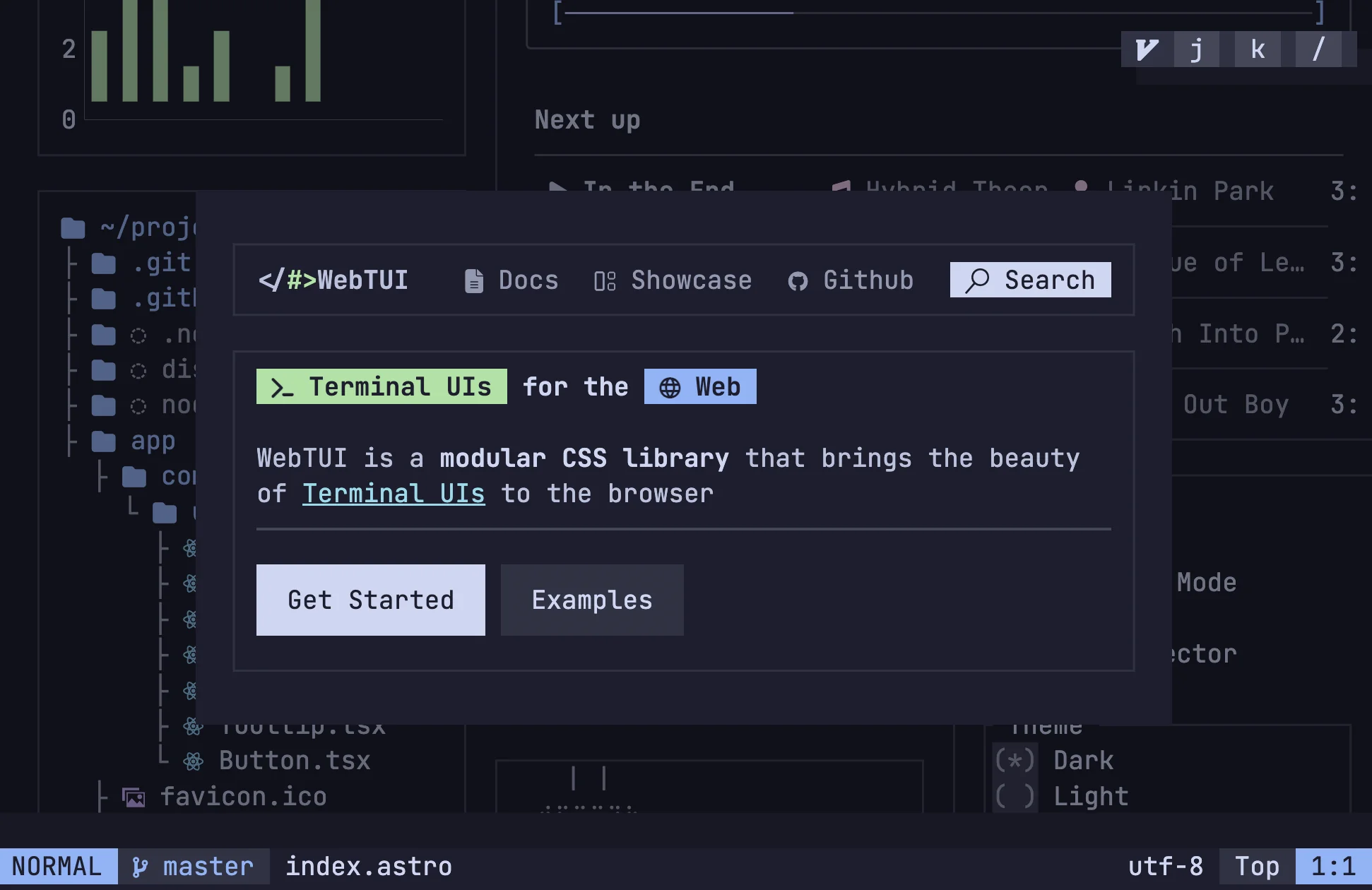Click the j key hint
This screenshot has height=890, width=1372.
1197,49
